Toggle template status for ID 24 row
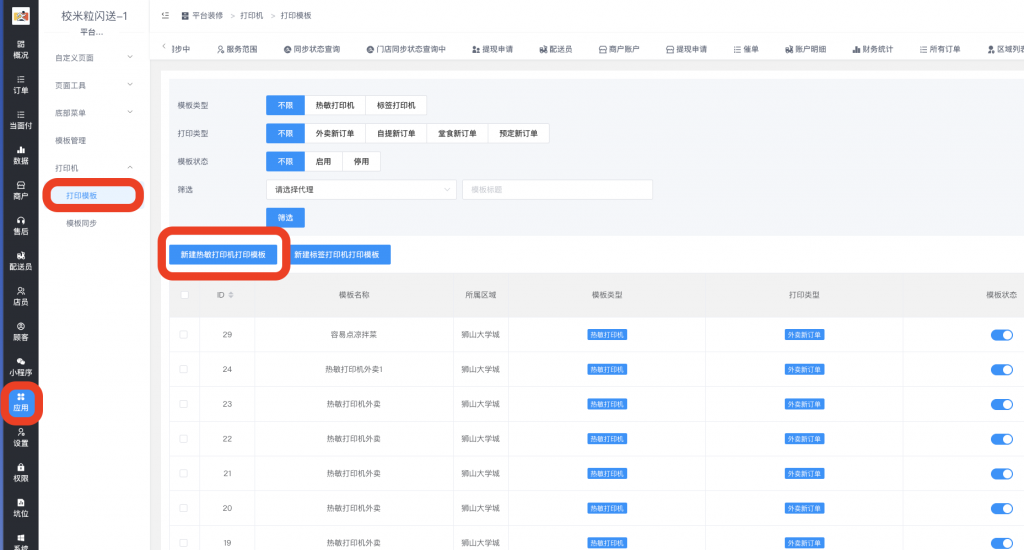The image size is (1024, 550). (1001, 370)
